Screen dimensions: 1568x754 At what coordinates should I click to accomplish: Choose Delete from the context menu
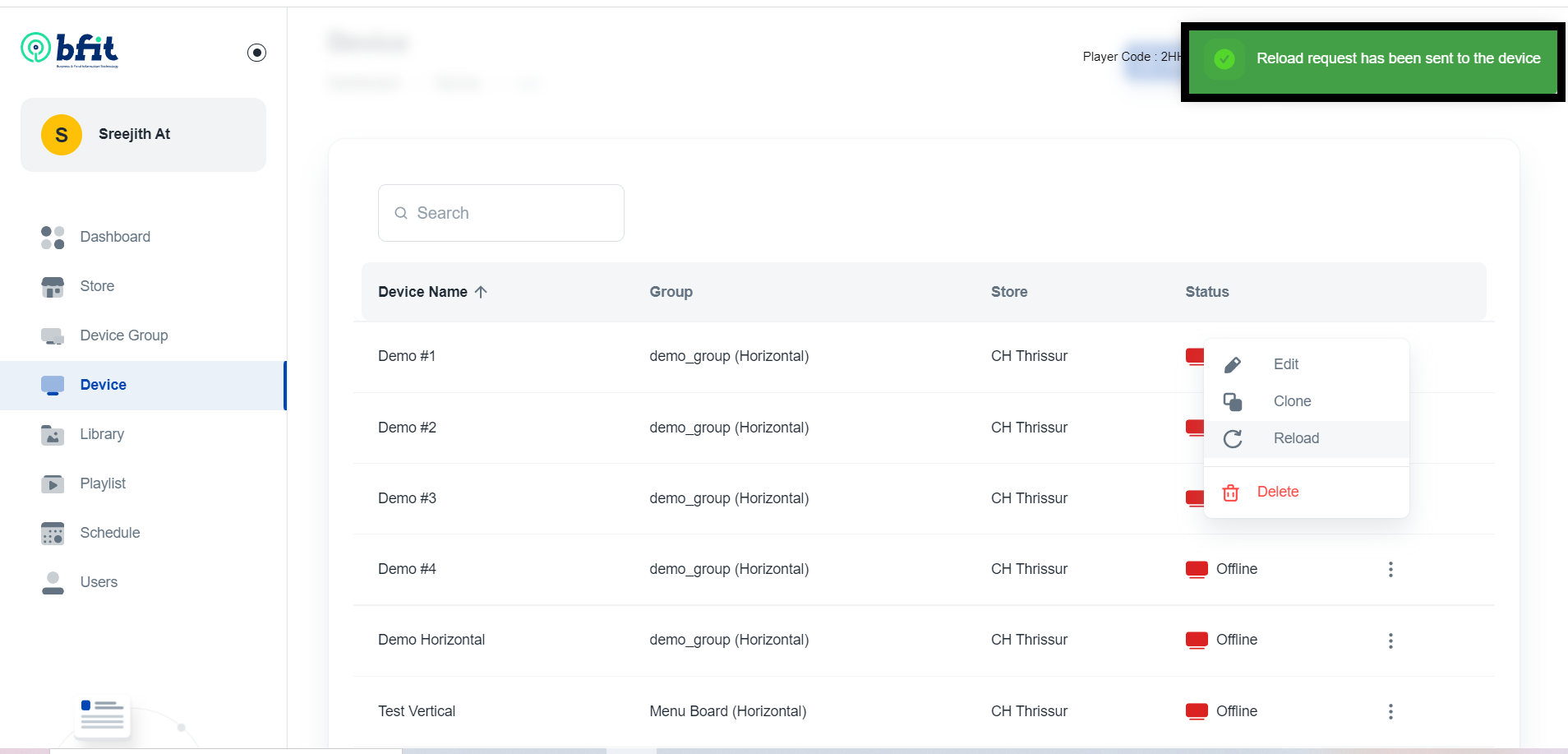(x=1307, y=492)
